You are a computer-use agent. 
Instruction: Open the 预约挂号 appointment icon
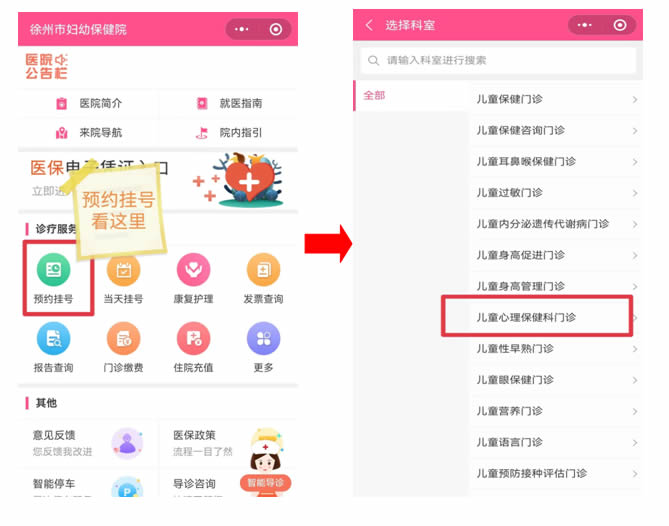[53, 270]
